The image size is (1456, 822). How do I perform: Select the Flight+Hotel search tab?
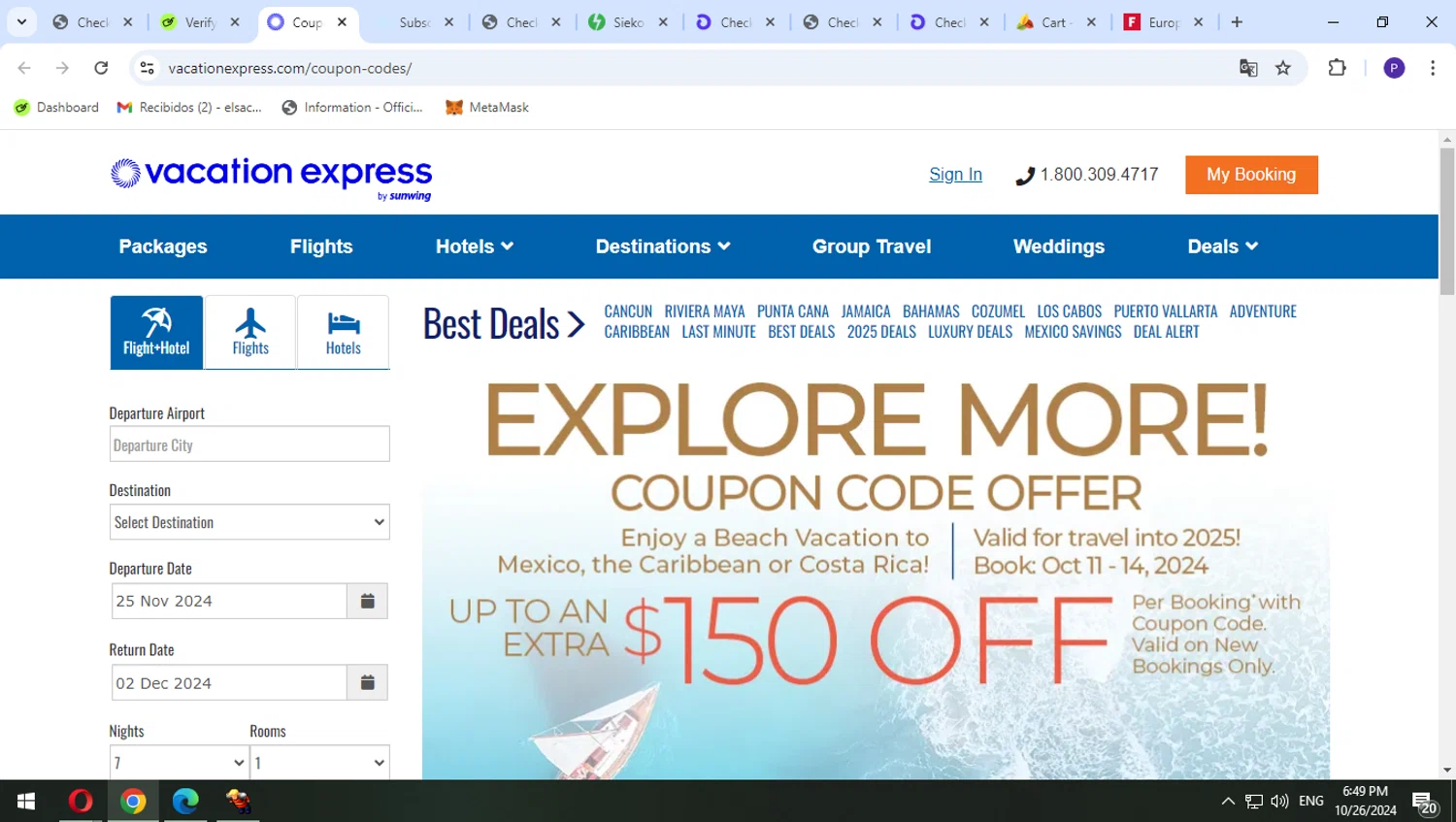[x=156, y=332]
